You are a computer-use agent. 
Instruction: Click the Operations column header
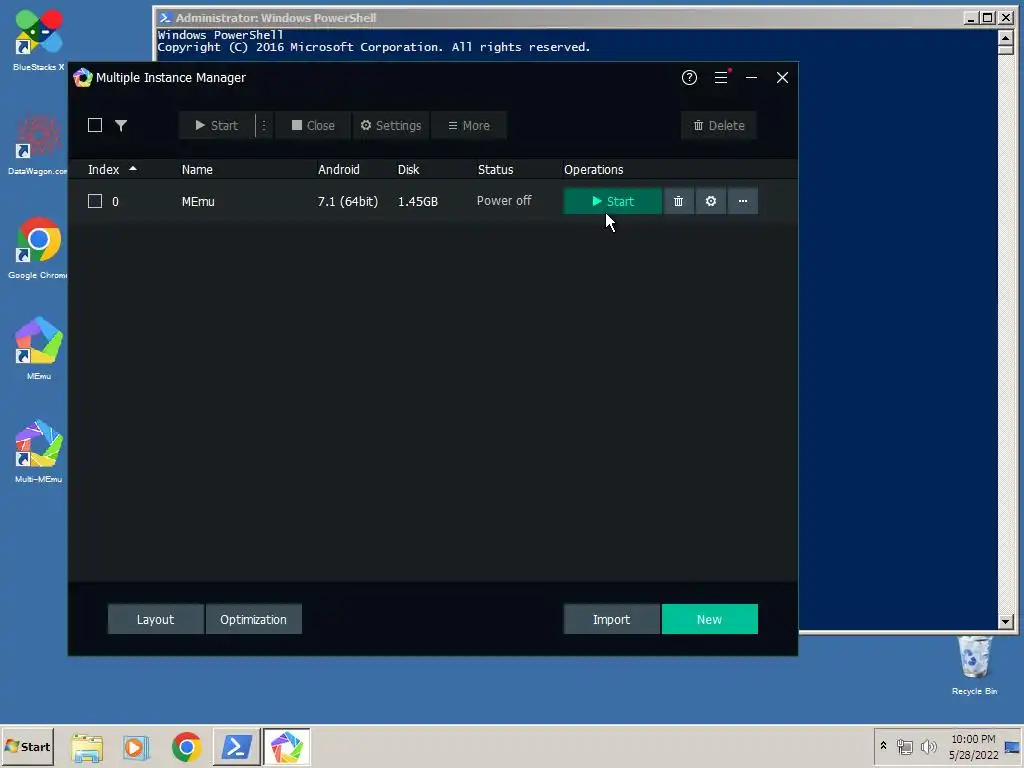(594, 169)
